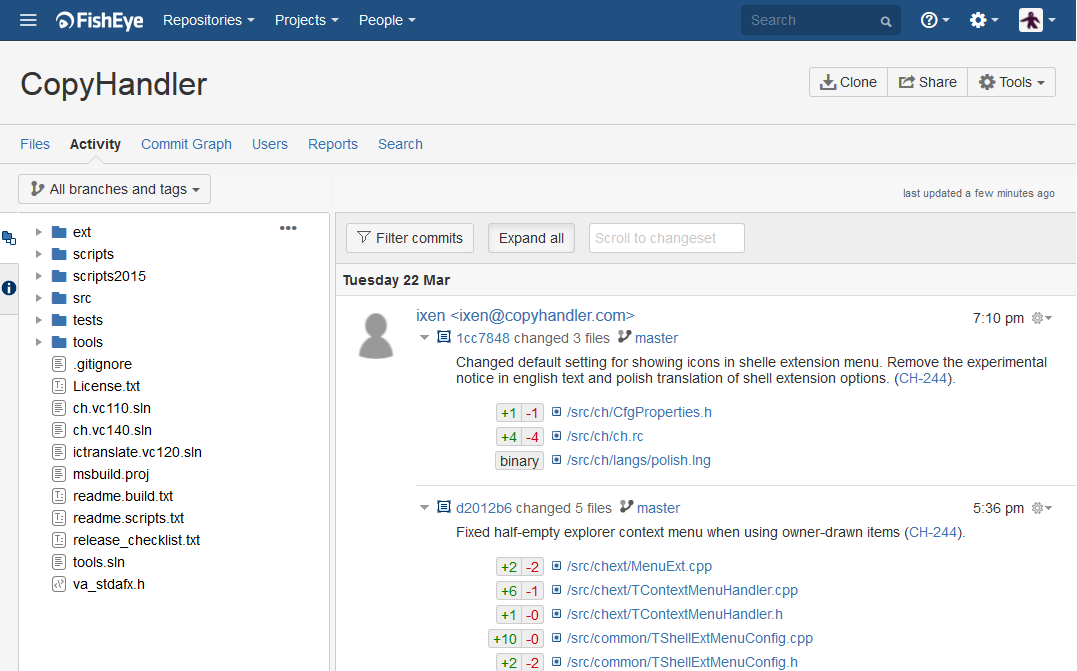Open the gear menu for commit 1cc7848
Viewport: 1077px width, 671px height.
pyautogui.click(x=1041, y=318)
